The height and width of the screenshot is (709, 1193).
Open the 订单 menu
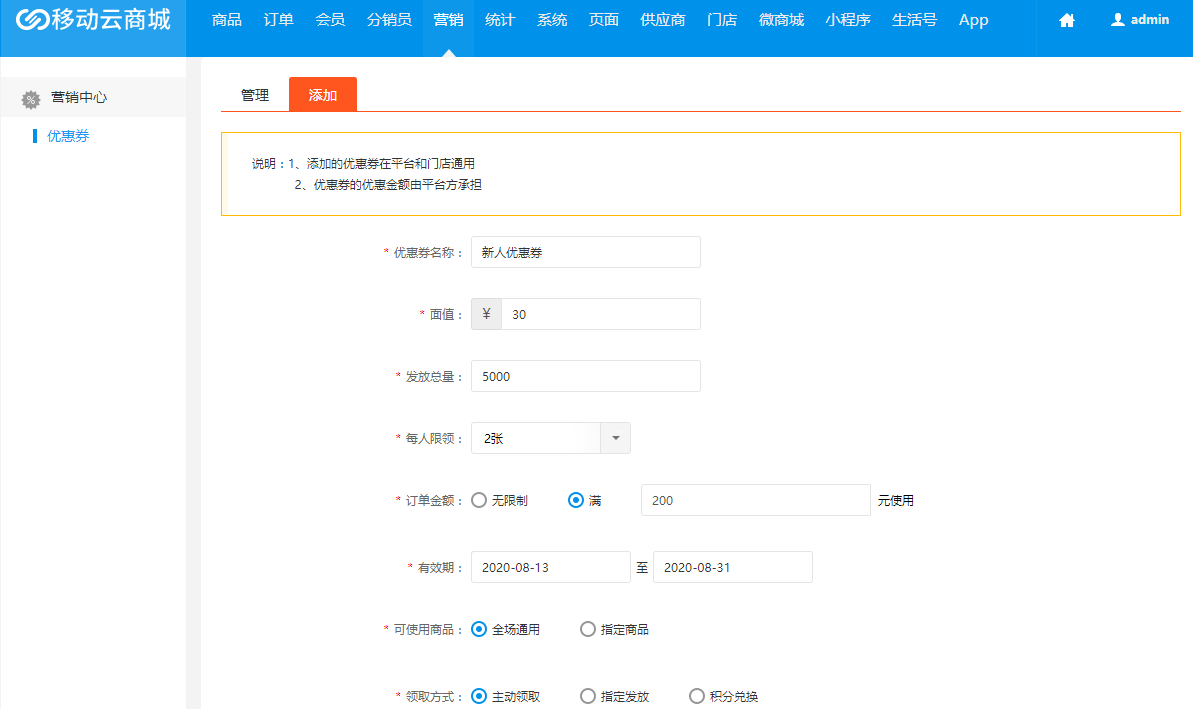[278, 19]
